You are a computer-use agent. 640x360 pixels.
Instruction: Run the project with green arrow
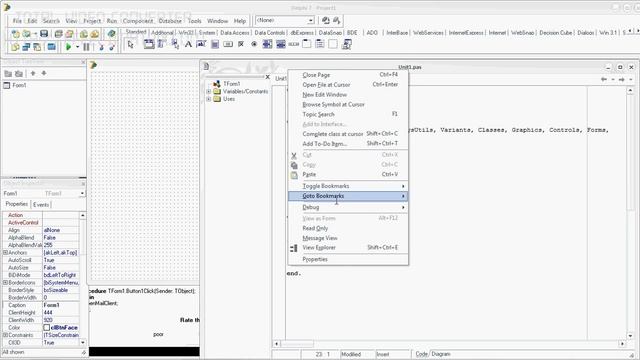click(x=68, y=47)
